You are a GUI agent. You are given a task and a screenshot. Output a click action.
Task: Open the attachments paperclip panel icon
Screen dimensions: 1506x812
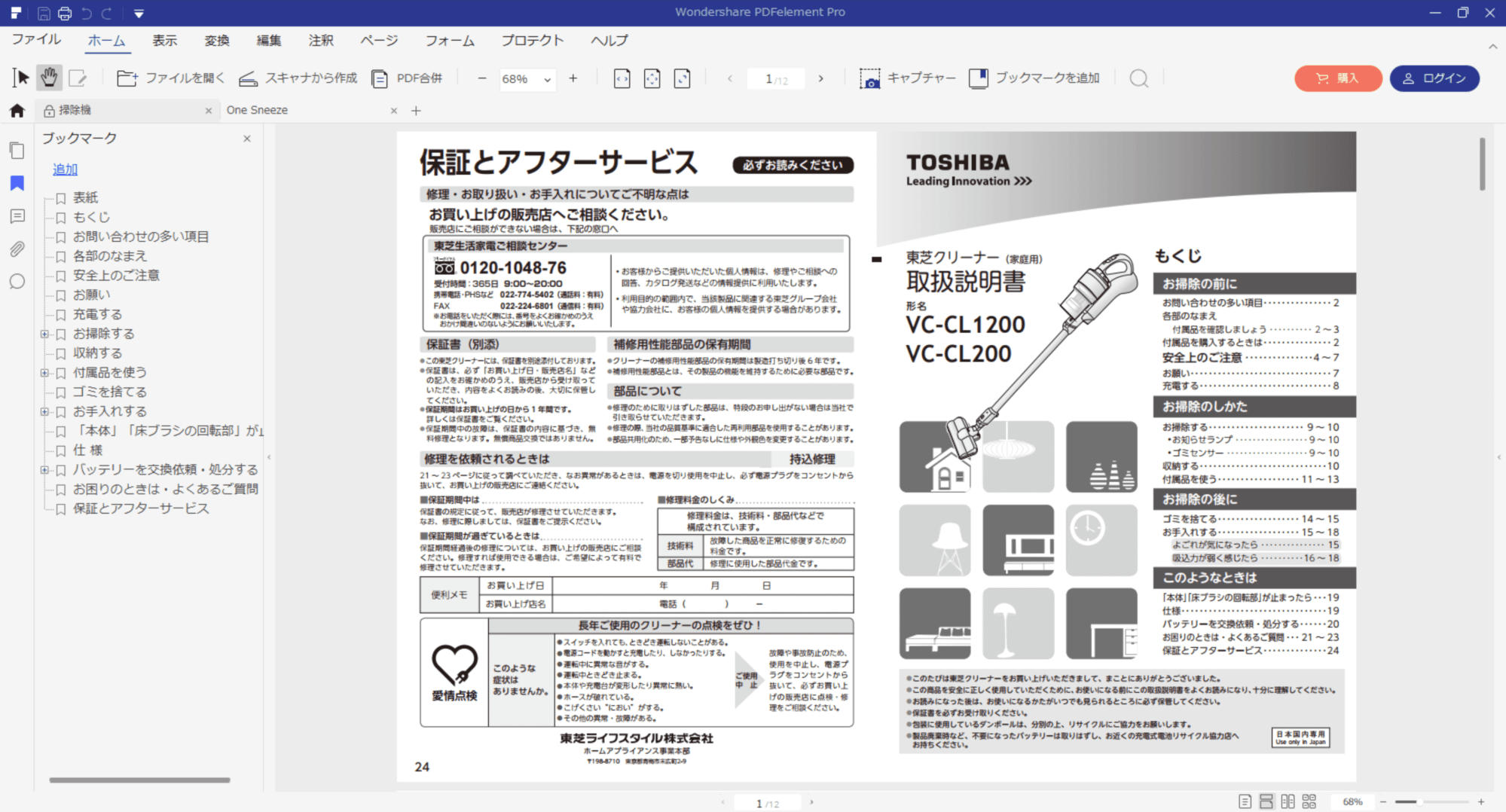tap(17, 249)
